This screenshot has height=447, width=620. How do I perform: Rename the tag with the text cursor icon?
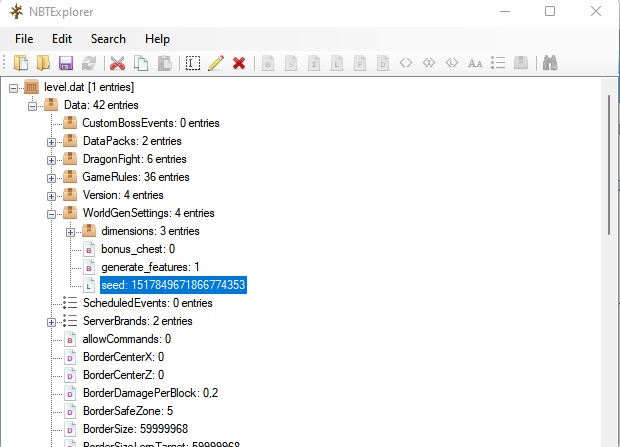[x=193, y=63]
